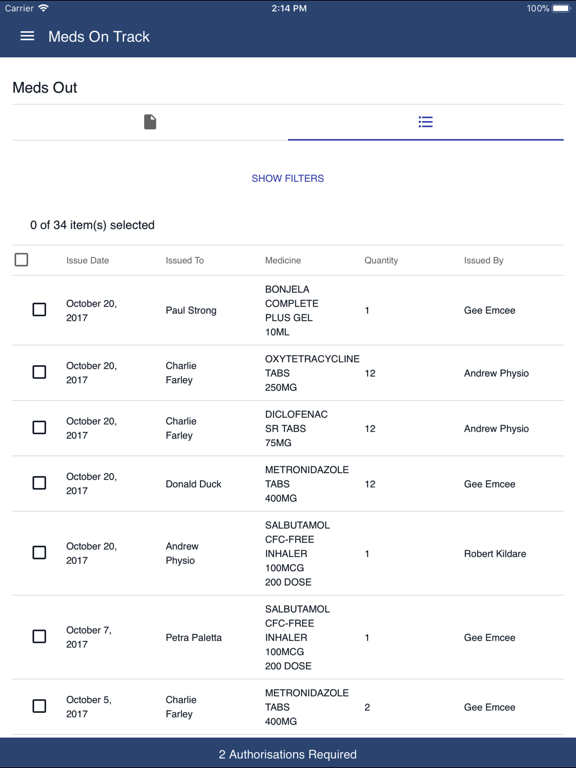
Task: Sort by the Medicine column header
Action: click(x=283, y=261)
